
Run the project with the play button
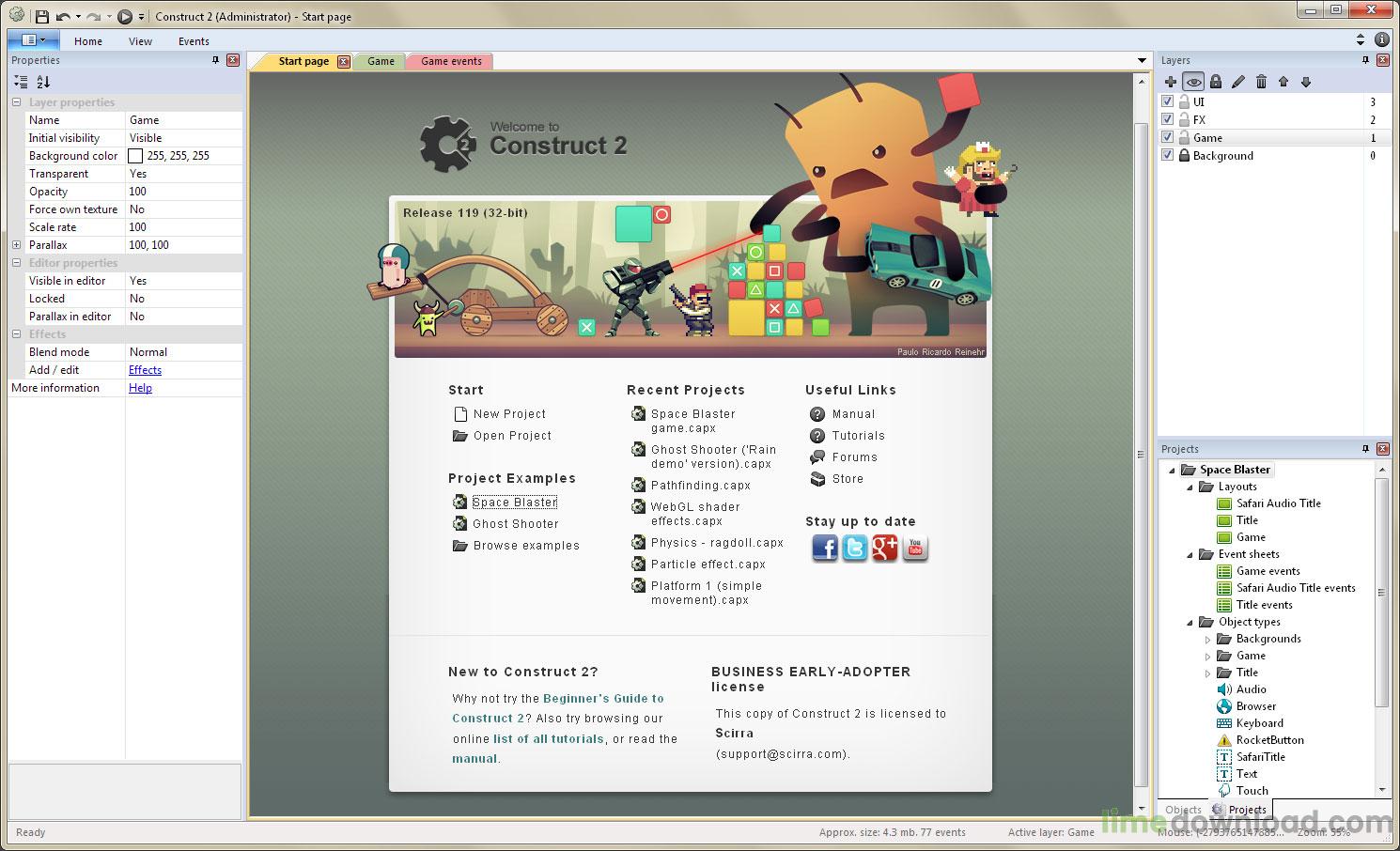pos(125,15)
